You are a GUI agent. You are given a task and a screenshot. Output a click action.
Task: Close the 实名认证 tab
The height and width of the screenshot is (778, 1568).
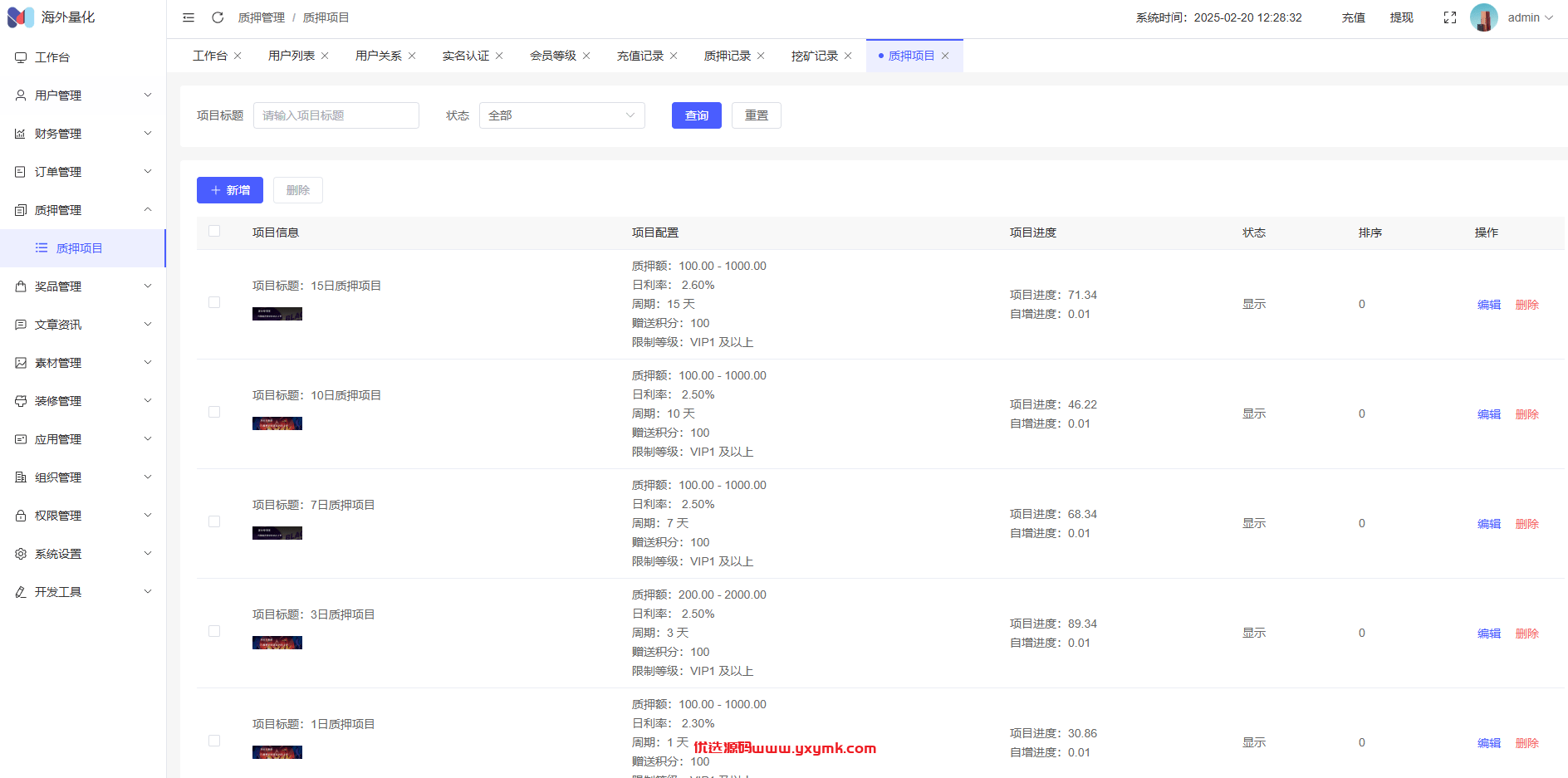(x=499, y=56)
